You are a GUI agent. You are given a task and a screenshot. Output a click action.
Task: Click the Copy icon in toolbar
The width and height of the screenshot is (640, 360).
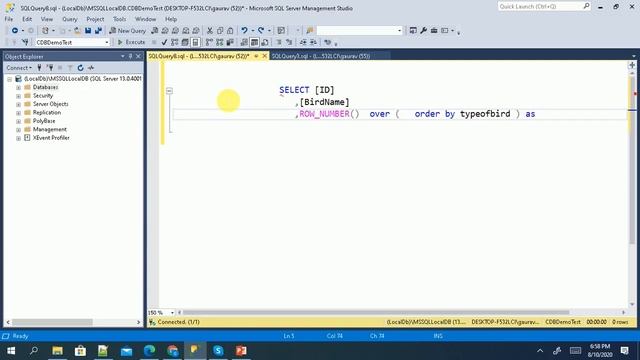click(220, 31)
